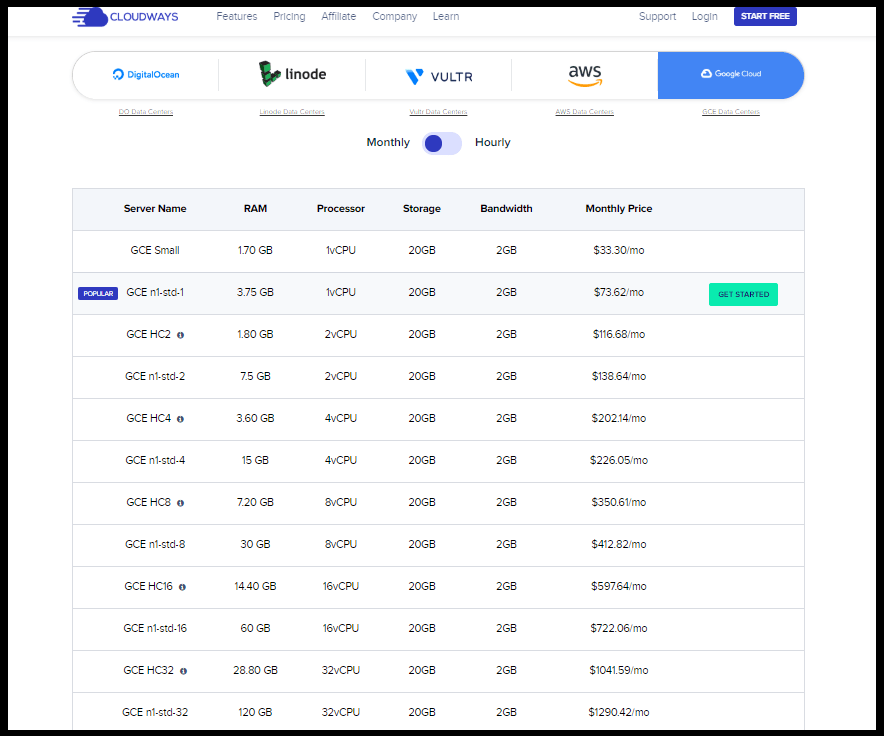Toggle Monthly/Hourly pricing switch
Image resolution: width=884 pixels, height=736 pixels.
tap(442, 143)
